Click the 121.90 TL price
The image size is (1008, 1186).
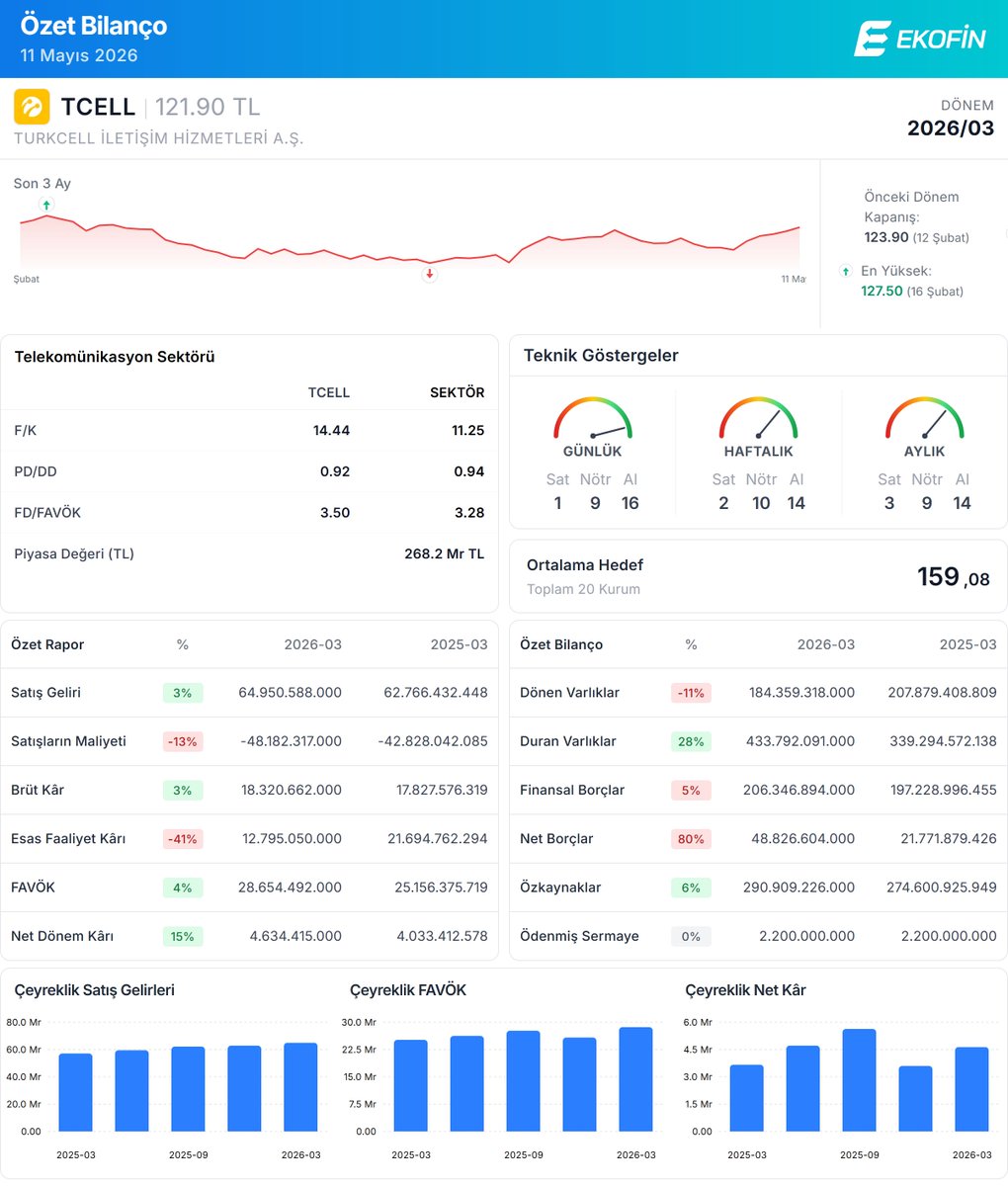click(208, 107)
